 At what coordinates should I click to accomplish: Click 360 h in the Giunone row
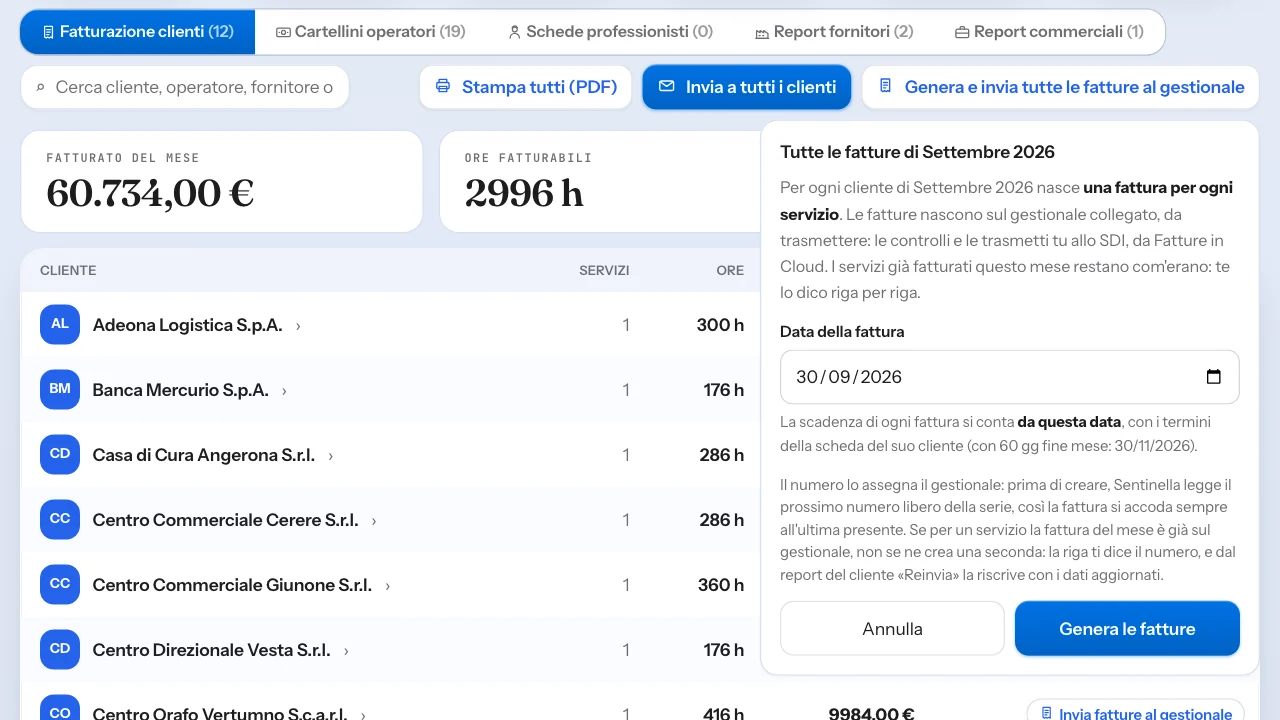coord(720,585)
